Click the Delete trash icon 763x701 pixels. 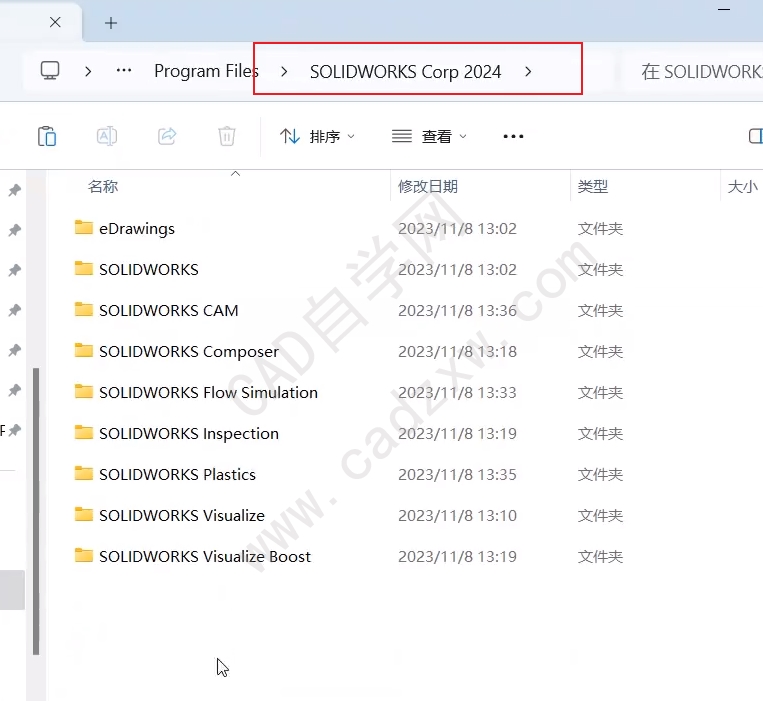point(227,136)
